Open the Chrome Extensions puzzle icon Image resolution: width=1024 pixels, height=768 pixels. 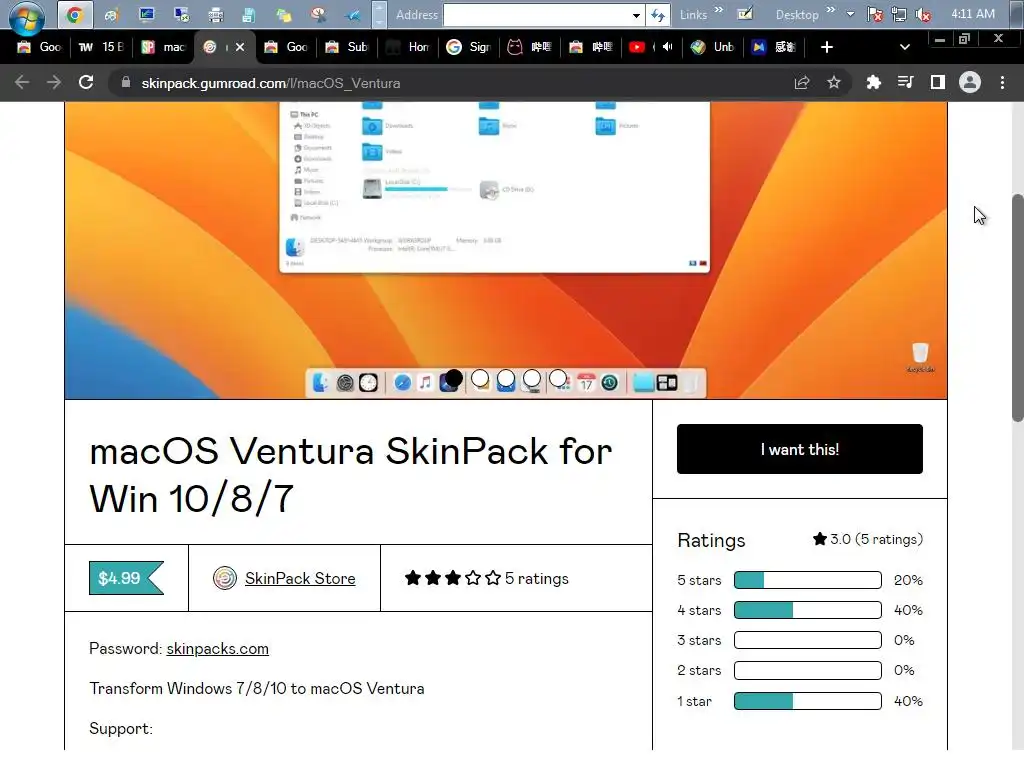[x=873, y=82]
